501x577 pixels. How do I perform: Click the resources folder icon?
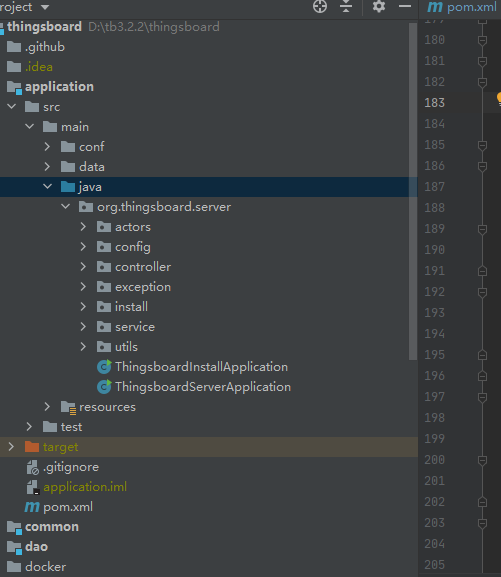pos(68,407)
